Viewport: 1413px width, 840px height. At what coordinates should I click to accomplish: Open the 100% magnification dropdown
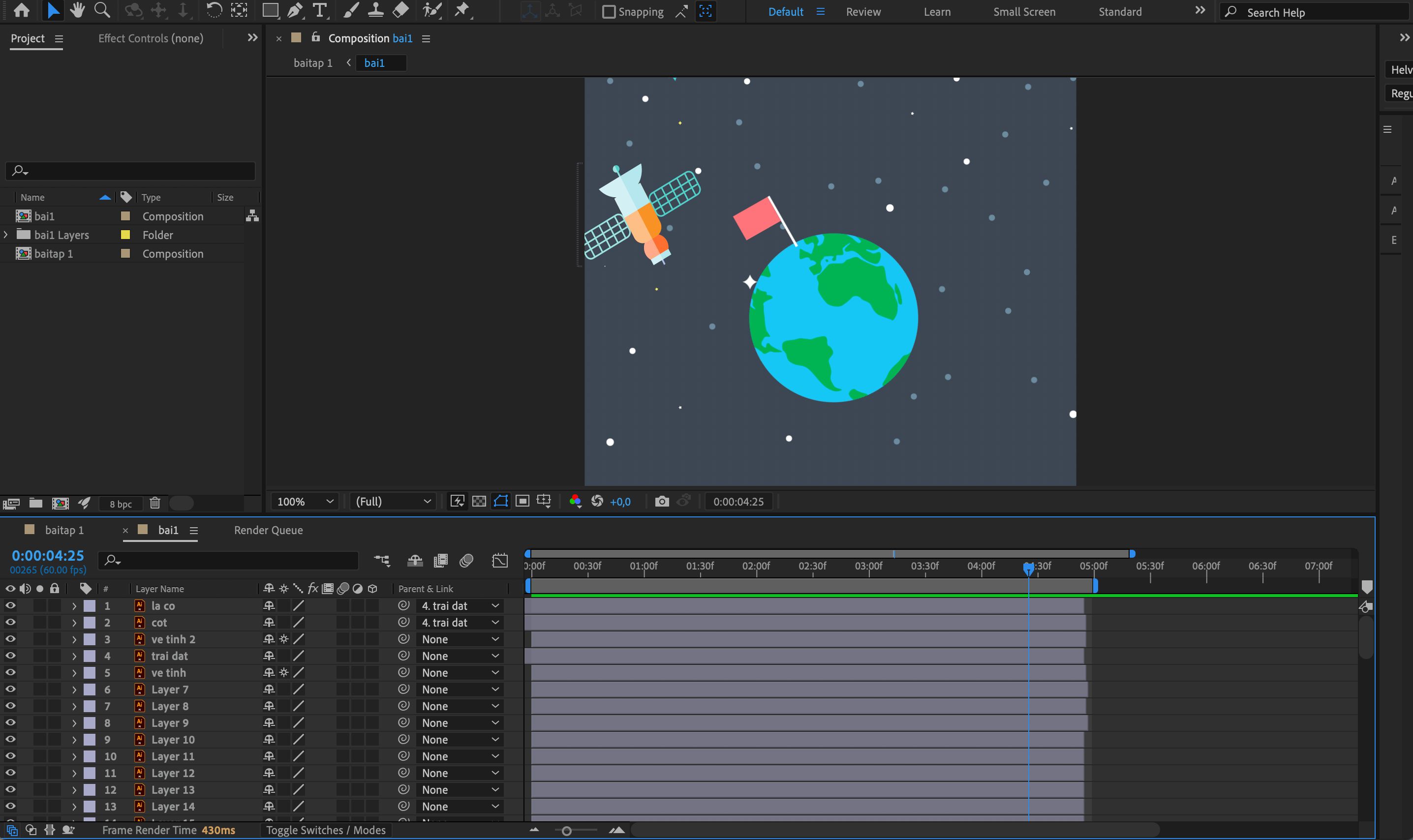tap(305, 502)
